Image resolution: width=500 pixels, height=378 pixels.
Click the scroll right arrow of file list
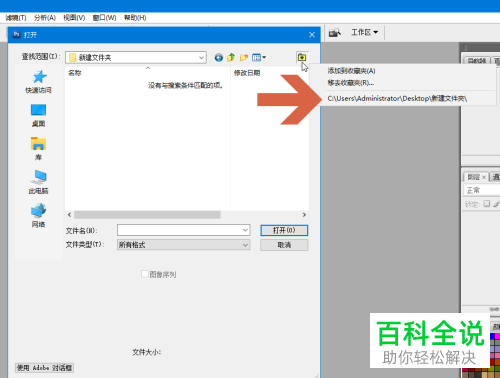pos(304,215)
